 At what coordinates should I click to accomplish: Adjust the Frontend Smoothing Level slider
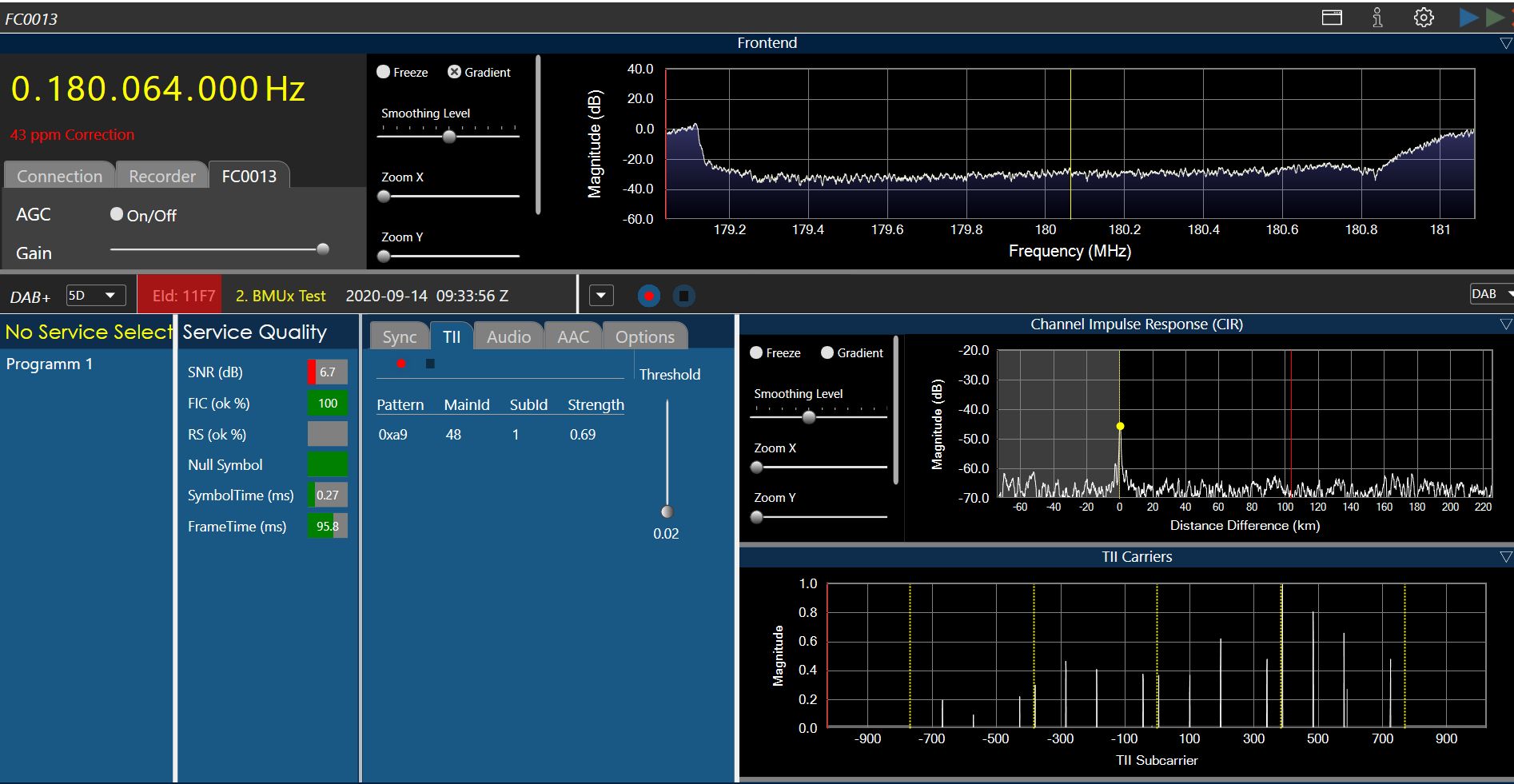tap(449, 137)
